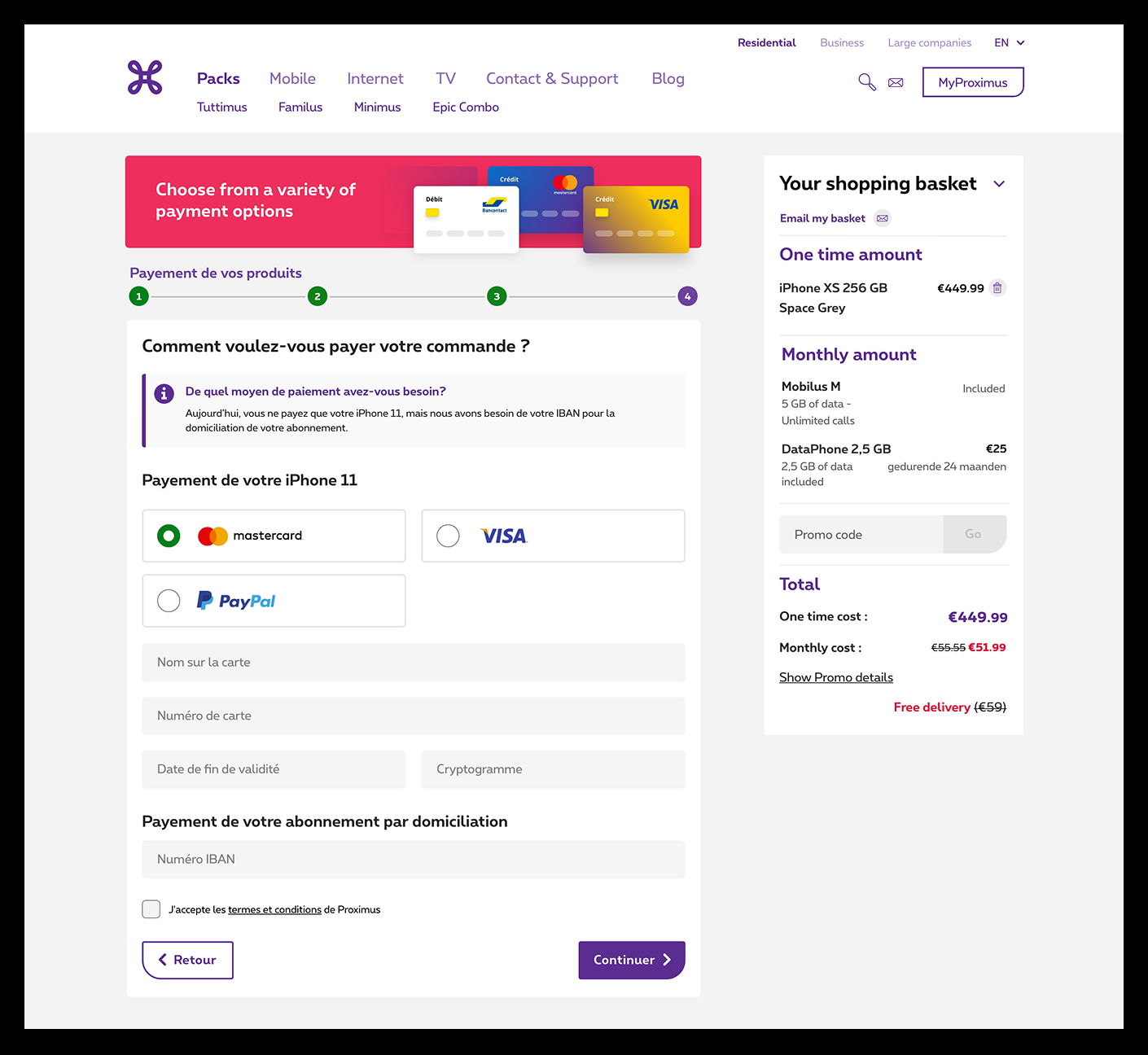This screenshot has height=1055, width=1148.
Task: Open the Internet menu item
Action: click(375, 79)
